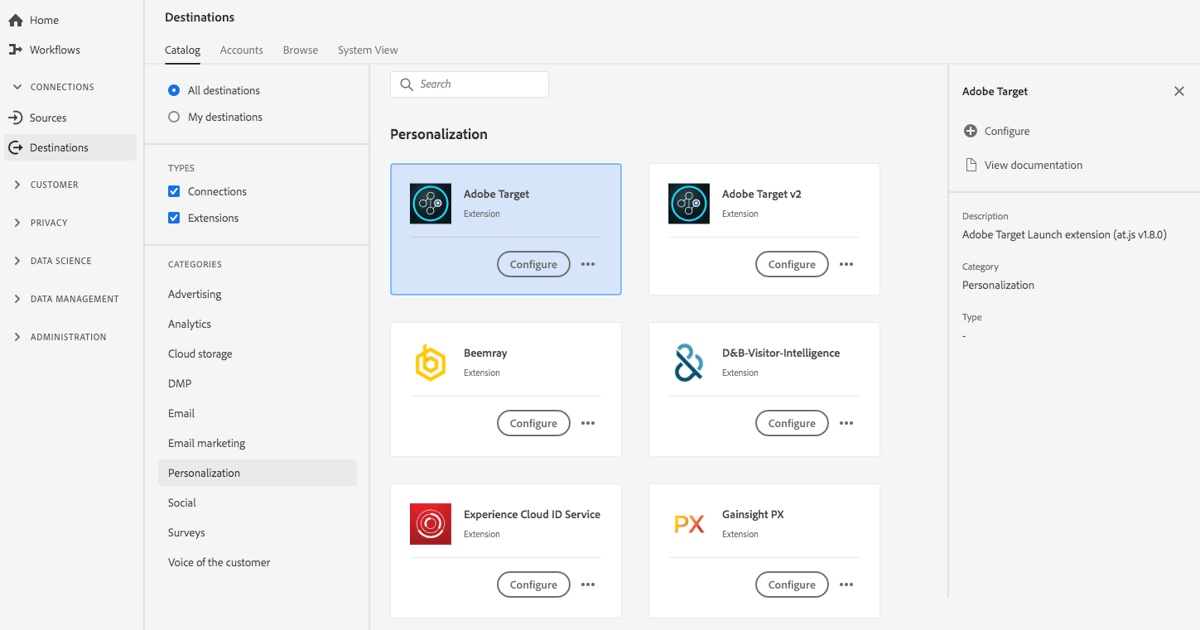The width and height of the screenshot is (1200, 630).
Task: Click the Workflows icon in sidebar
Action: click(x=16, y=49)
